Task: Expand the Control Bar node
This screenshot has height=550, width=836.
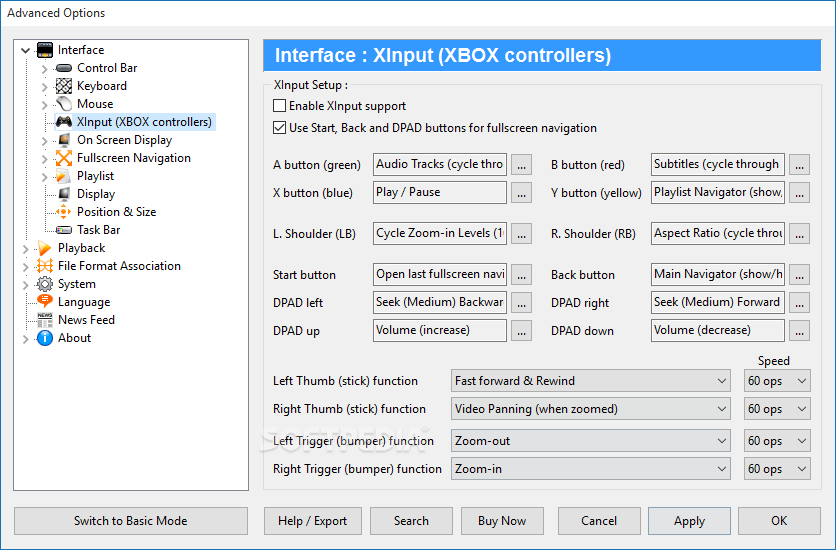Action: click(45, 69)
